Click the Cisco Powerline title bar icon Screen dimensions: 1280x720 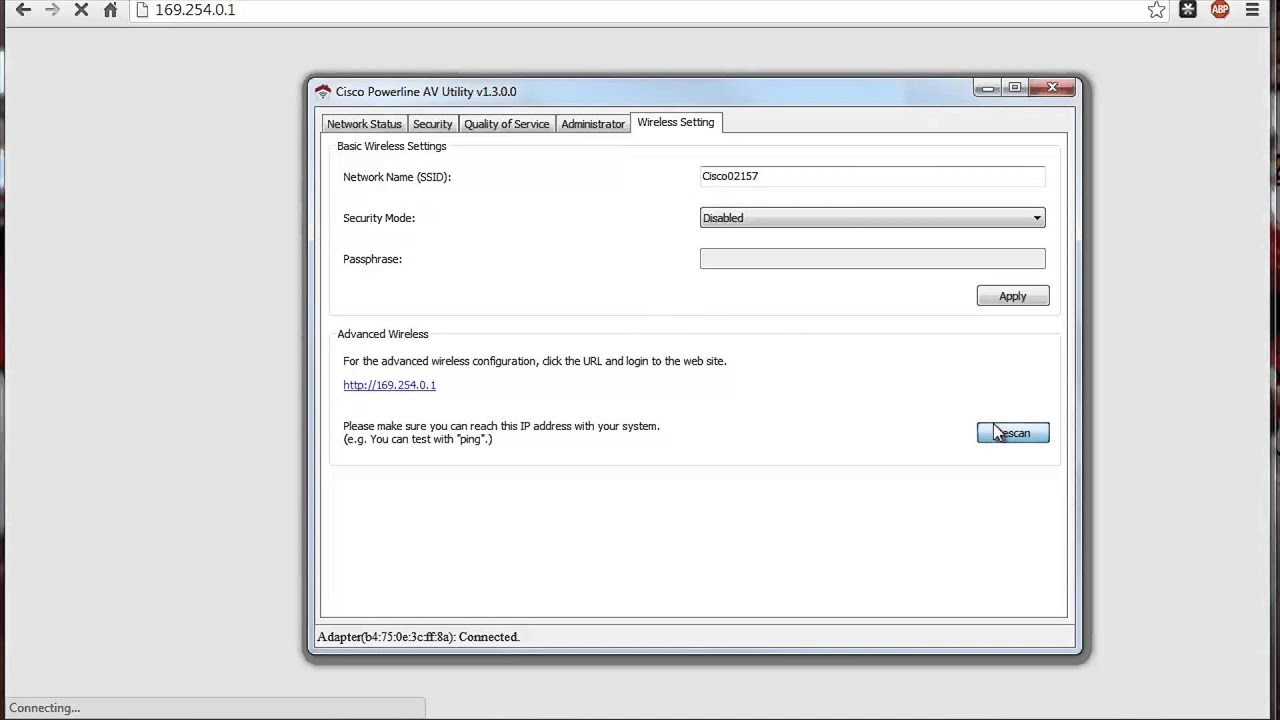pyautogui.click(x=323, y=91)
